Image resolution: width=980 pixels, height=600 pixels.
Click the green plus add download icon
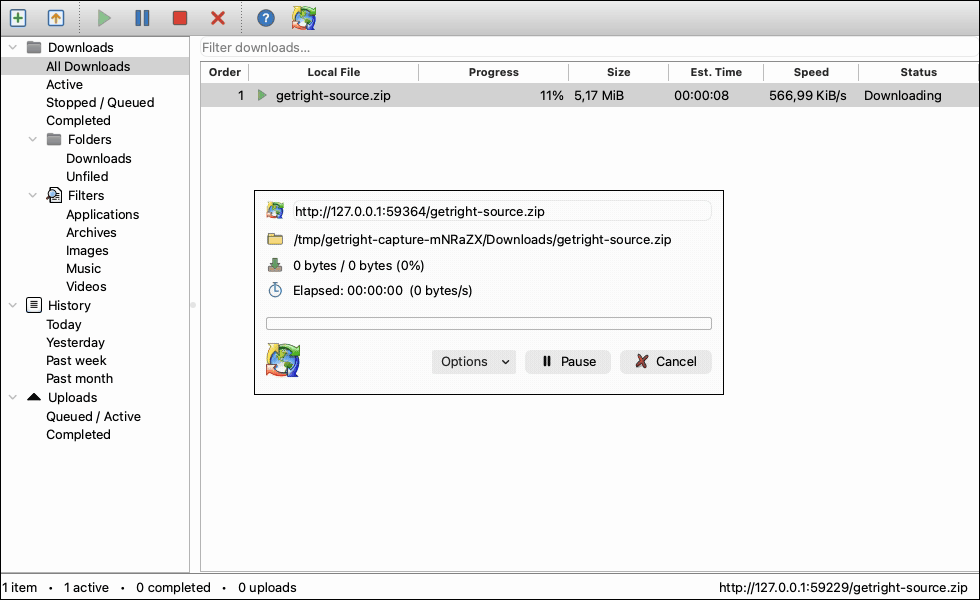click(x=18, y=18)
